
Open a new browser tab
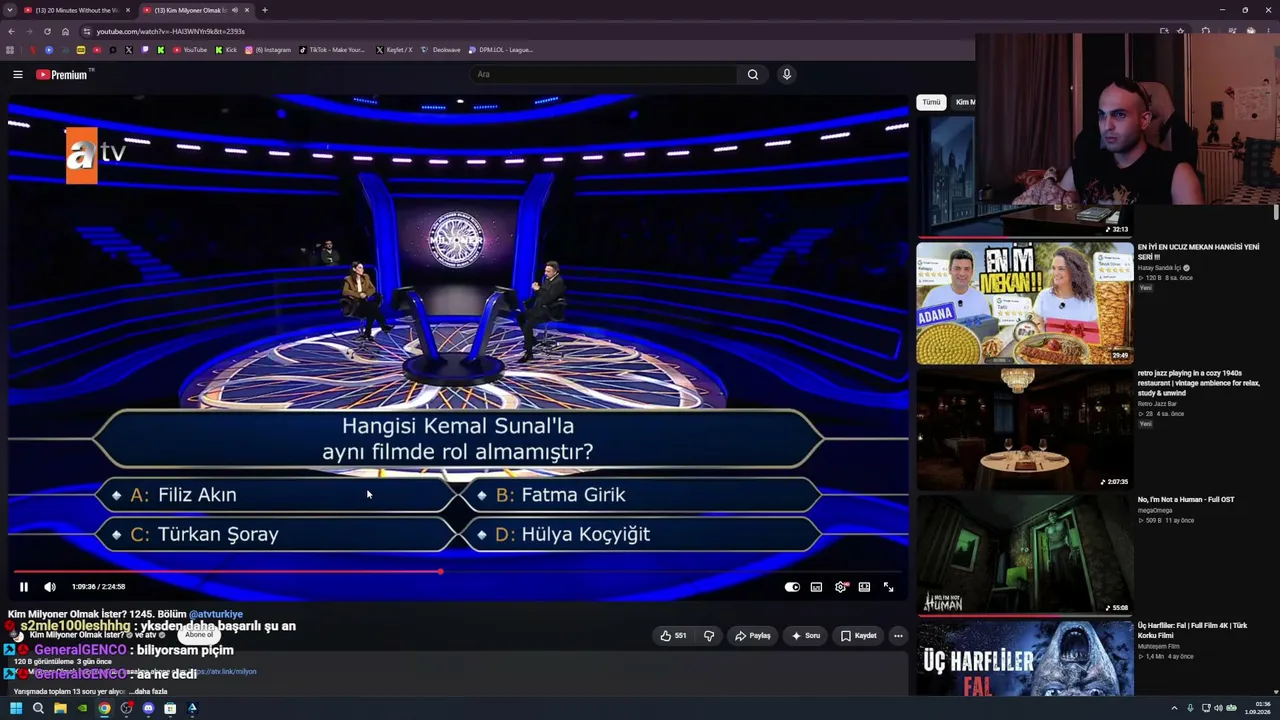click(x=265, y=10)
